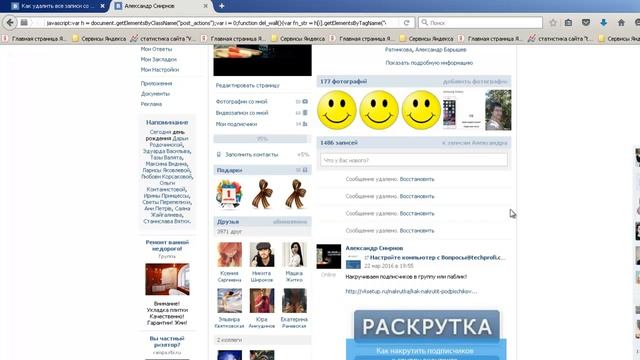Click the video icon beside 'Видеозаписи со мной'

pos(305,113)
